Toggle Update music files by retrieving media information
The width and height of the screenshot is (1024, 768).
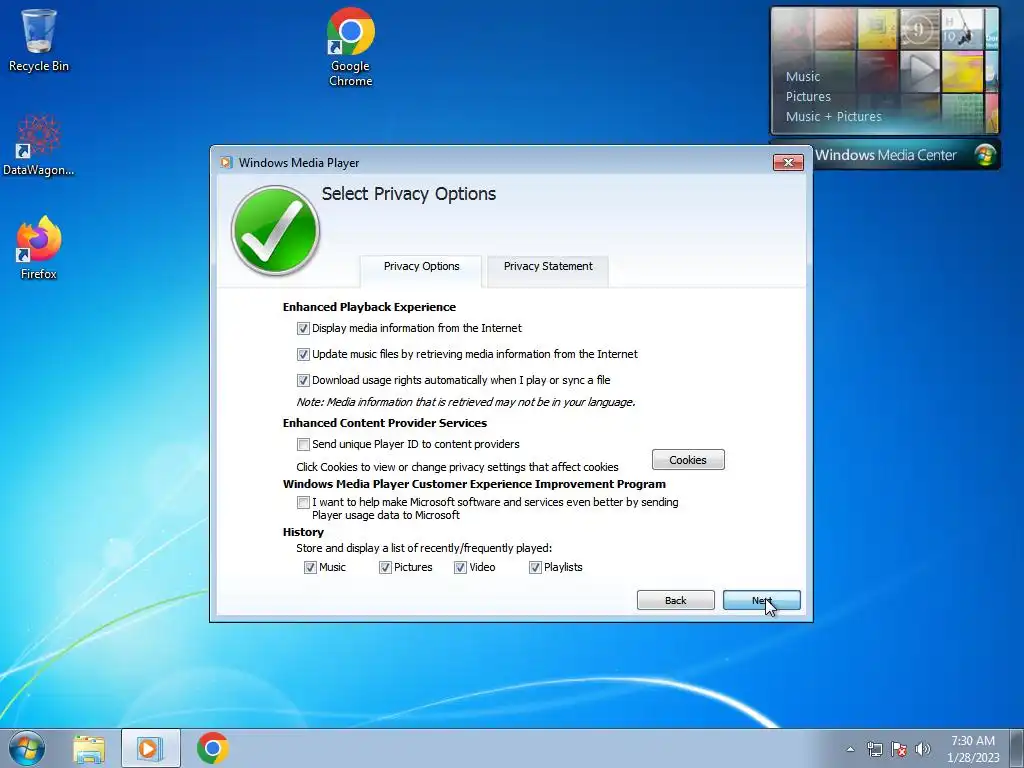tap(303, 355)
